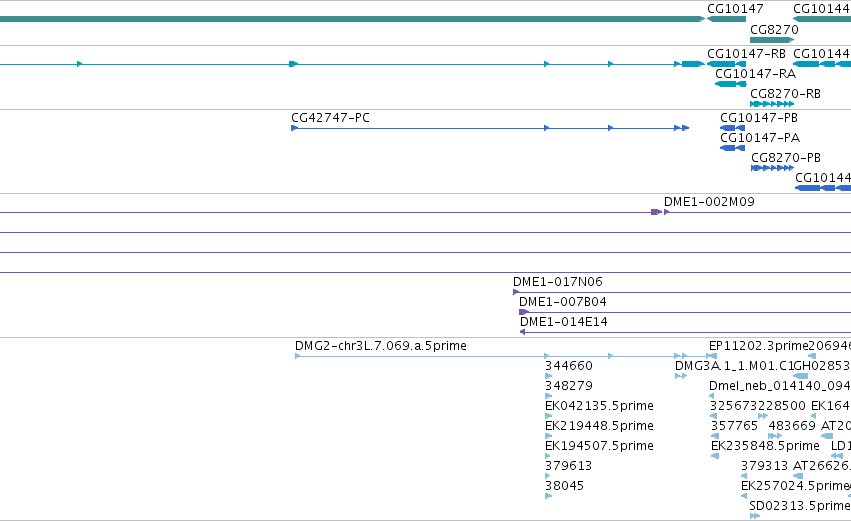Open the CG10147-RA transcript label

click(755, 74)
